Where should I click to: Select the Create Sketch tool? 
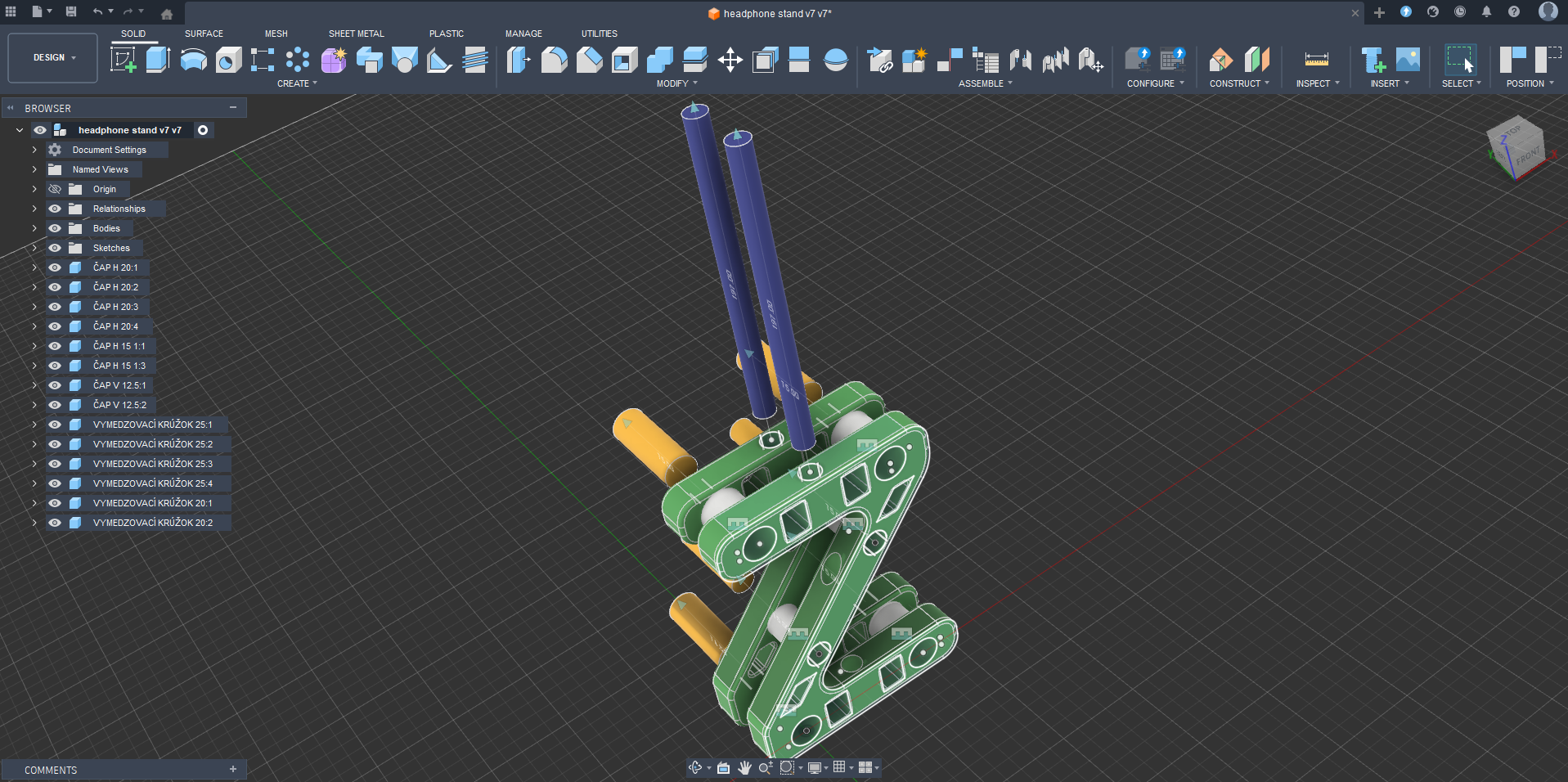pyautogui.click(x=123, y=60)
